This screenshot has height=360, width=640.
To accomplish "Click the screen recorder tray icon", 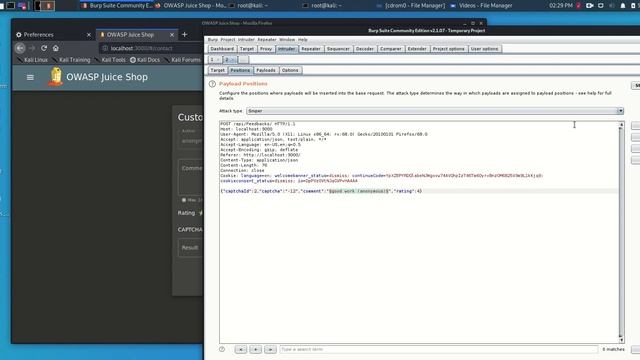I will point(590,6).
